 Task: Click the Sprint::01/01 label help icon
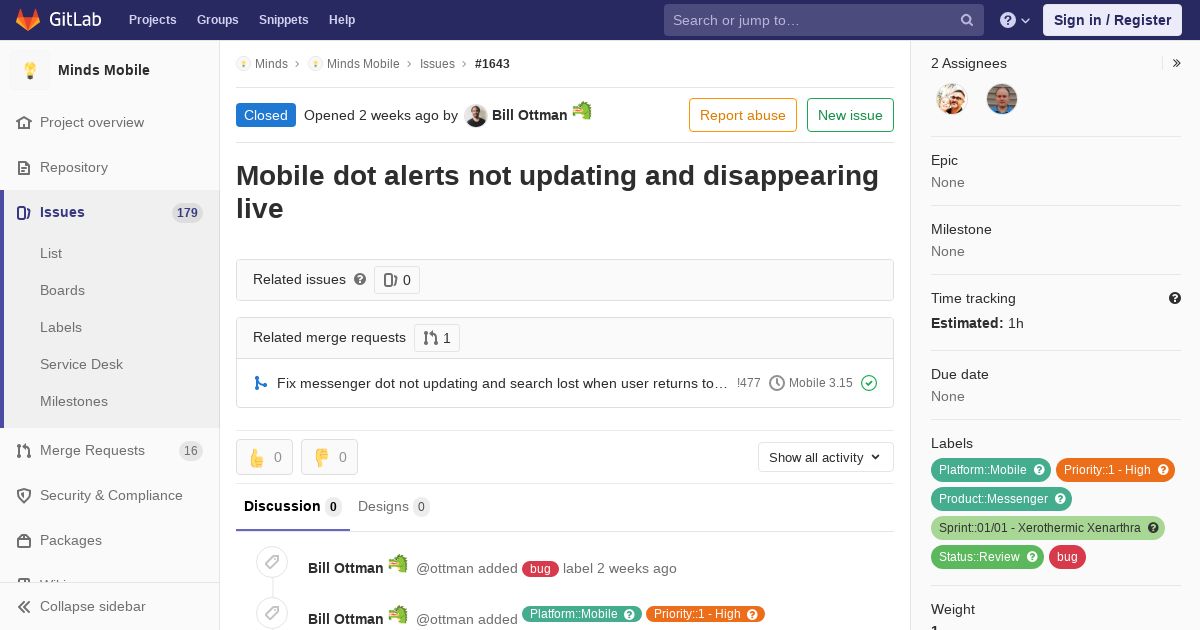click(1153, 528)
